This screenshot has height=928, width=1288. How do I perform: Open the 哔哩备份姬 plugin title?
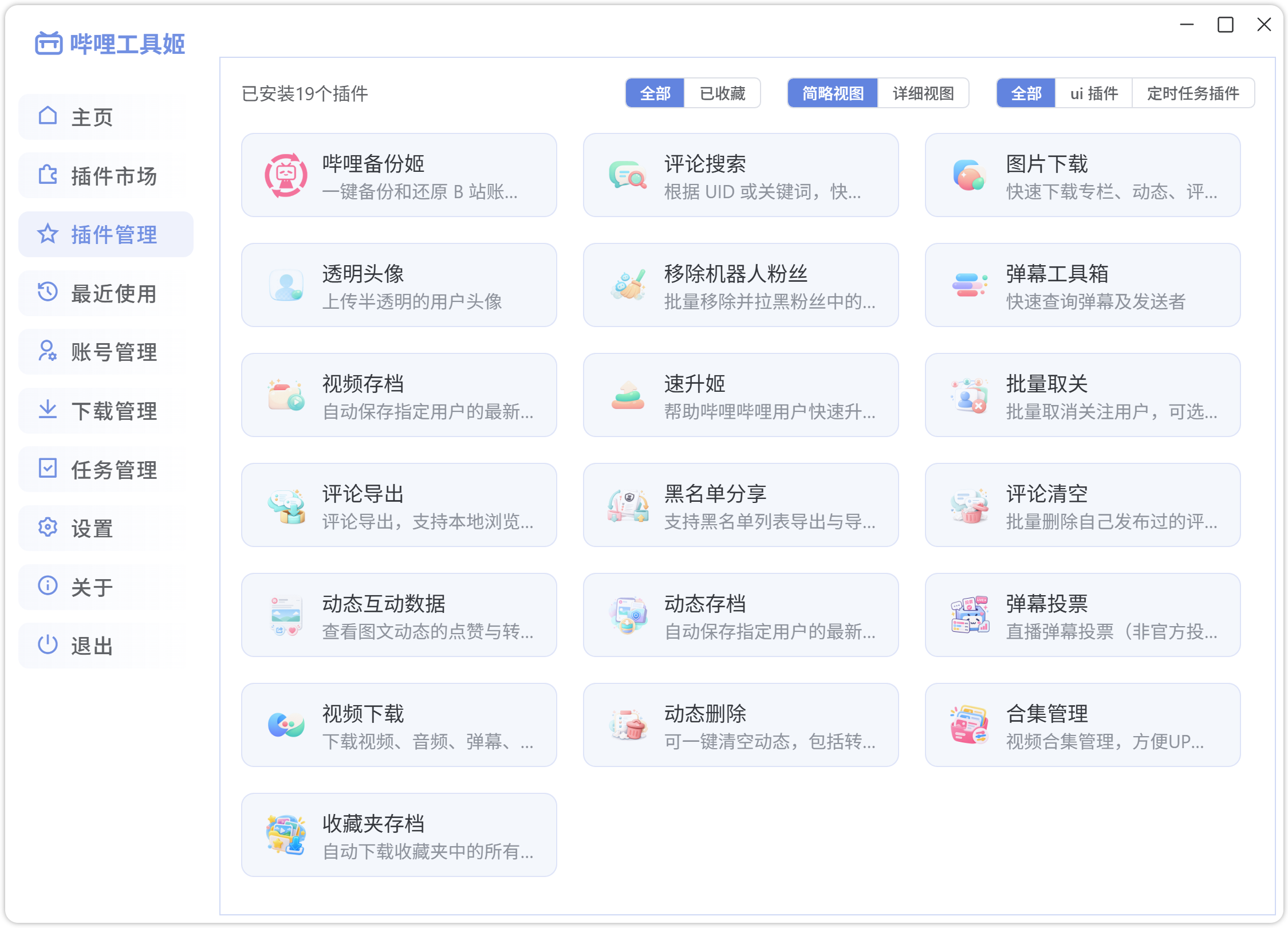(x=373, y=164)
